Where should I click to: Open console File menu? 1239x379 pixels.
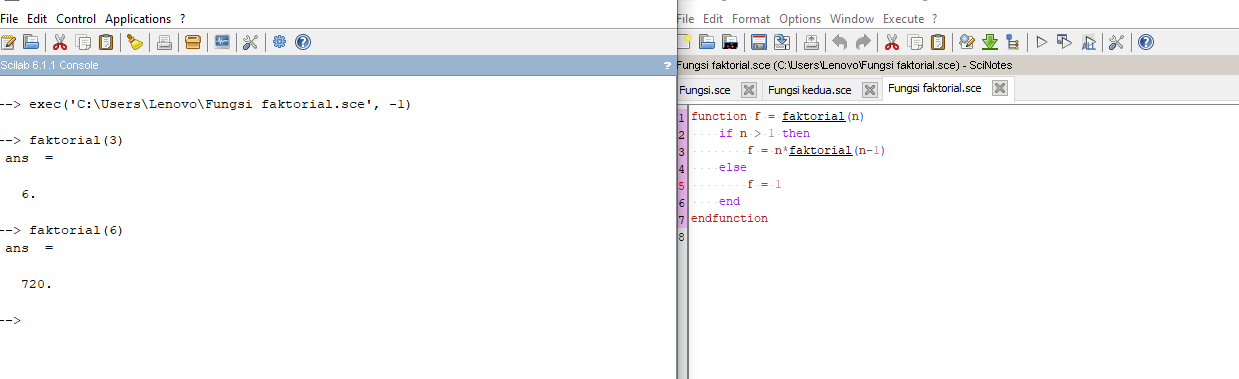coord(10,18)
